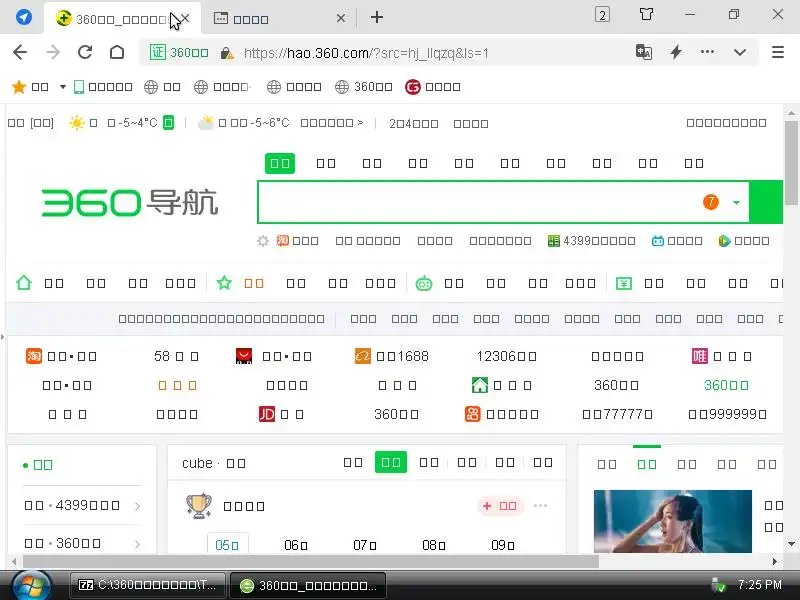Viewport: 800px width, 600px height.
Task: Open the 58 site link
Action: point(177,356)
